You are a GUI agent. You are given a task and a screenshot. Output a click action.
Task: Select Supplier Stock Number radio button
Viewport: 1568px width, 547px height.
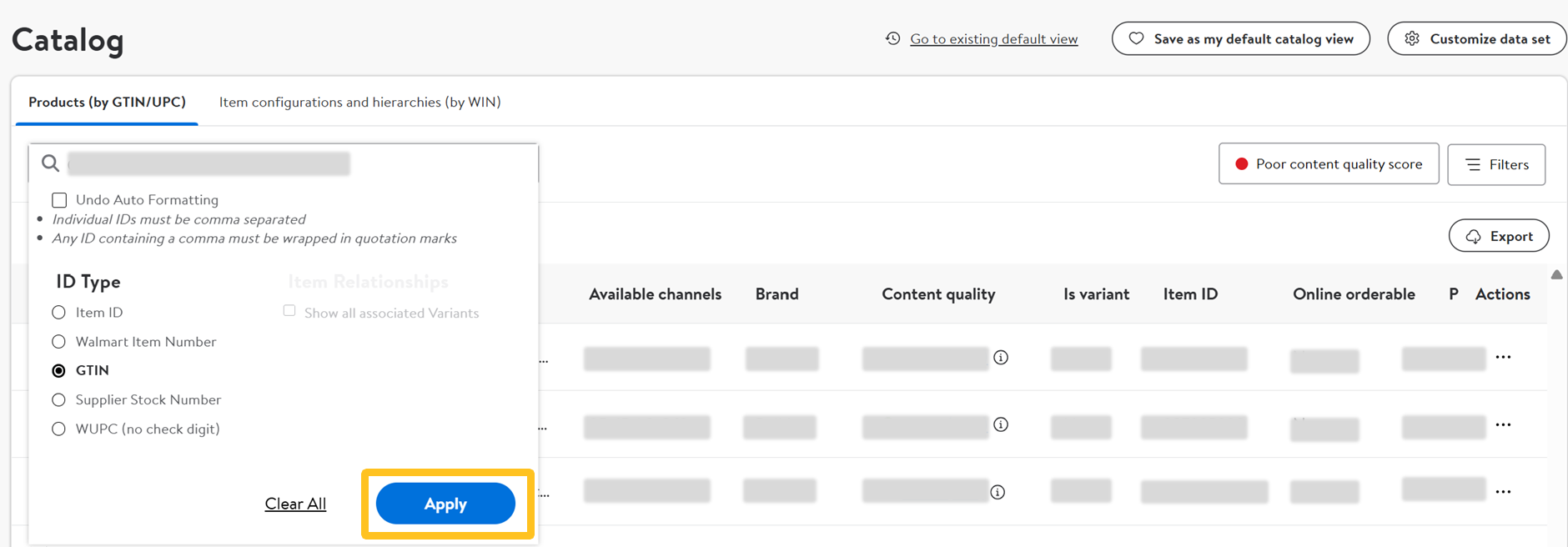point(58,400)
